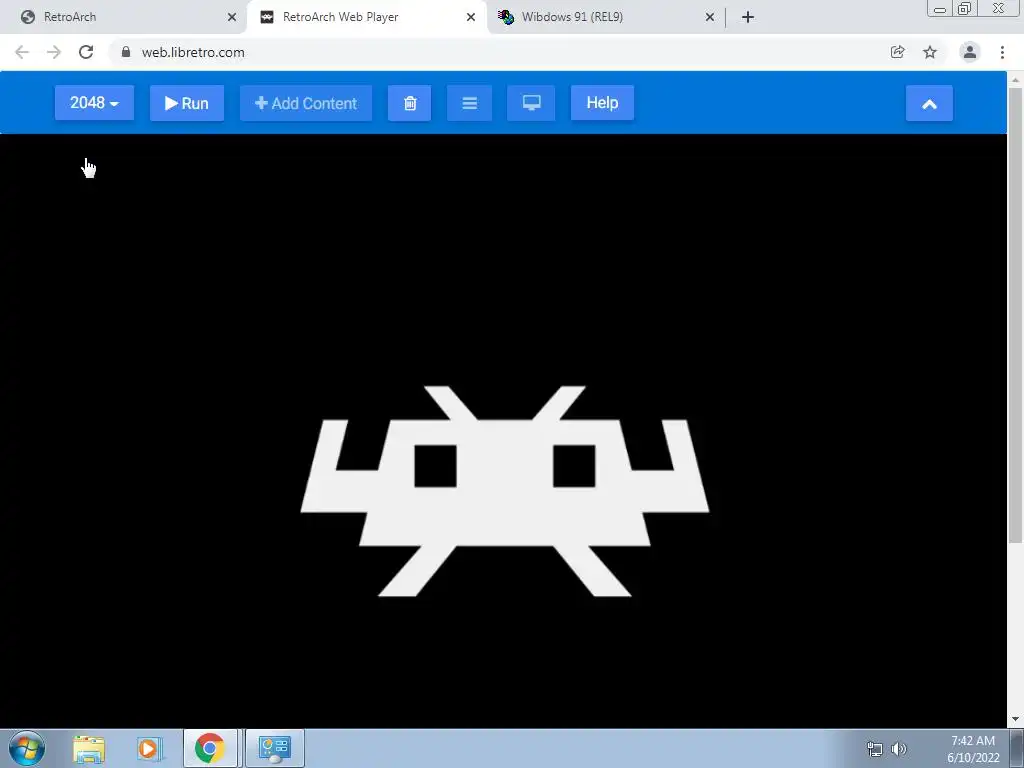Click the network tray icon
Viewport: 1024px width, 768px height.
(x=874, y=749)
